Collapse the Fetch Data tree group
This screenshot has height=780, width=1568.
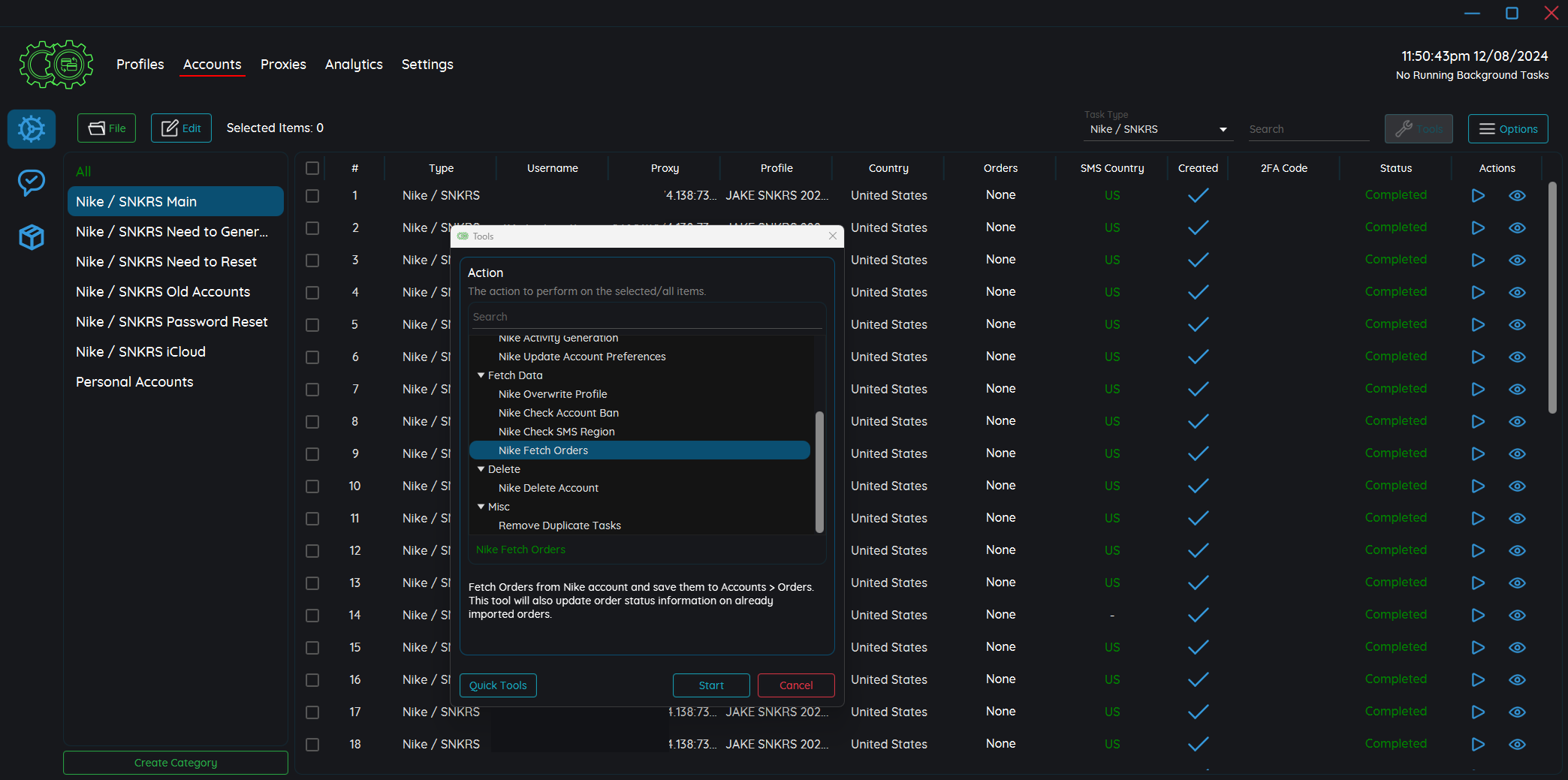(x=481, y=375)
